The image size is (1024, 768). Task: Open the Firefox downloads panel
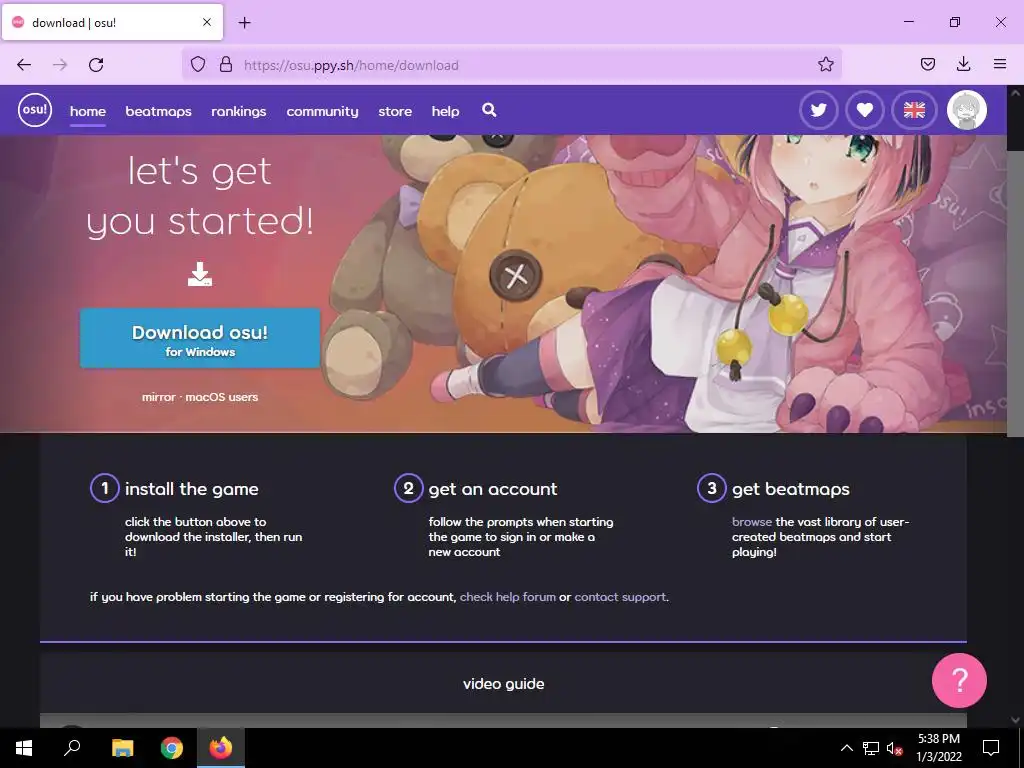tap(963, 64)
